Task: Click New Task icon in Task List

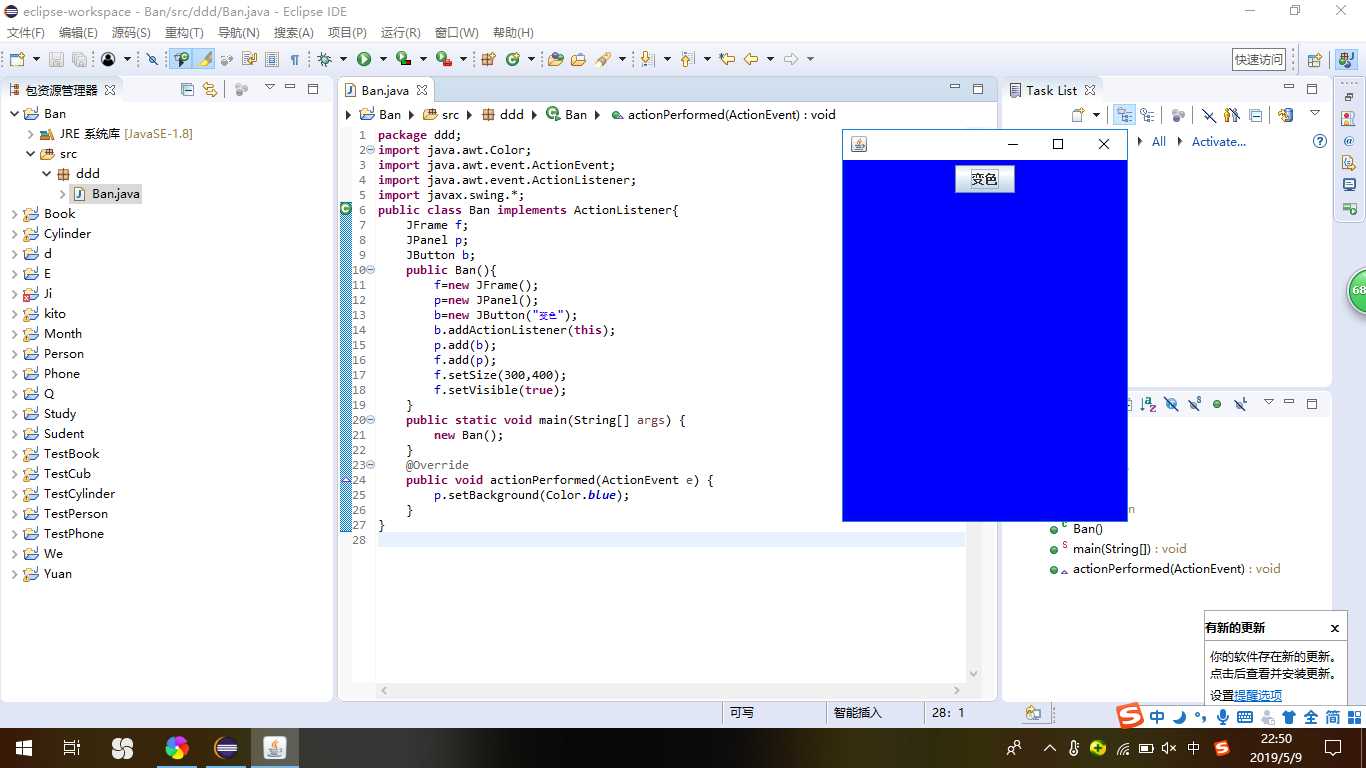Action: coord(1078,115)
